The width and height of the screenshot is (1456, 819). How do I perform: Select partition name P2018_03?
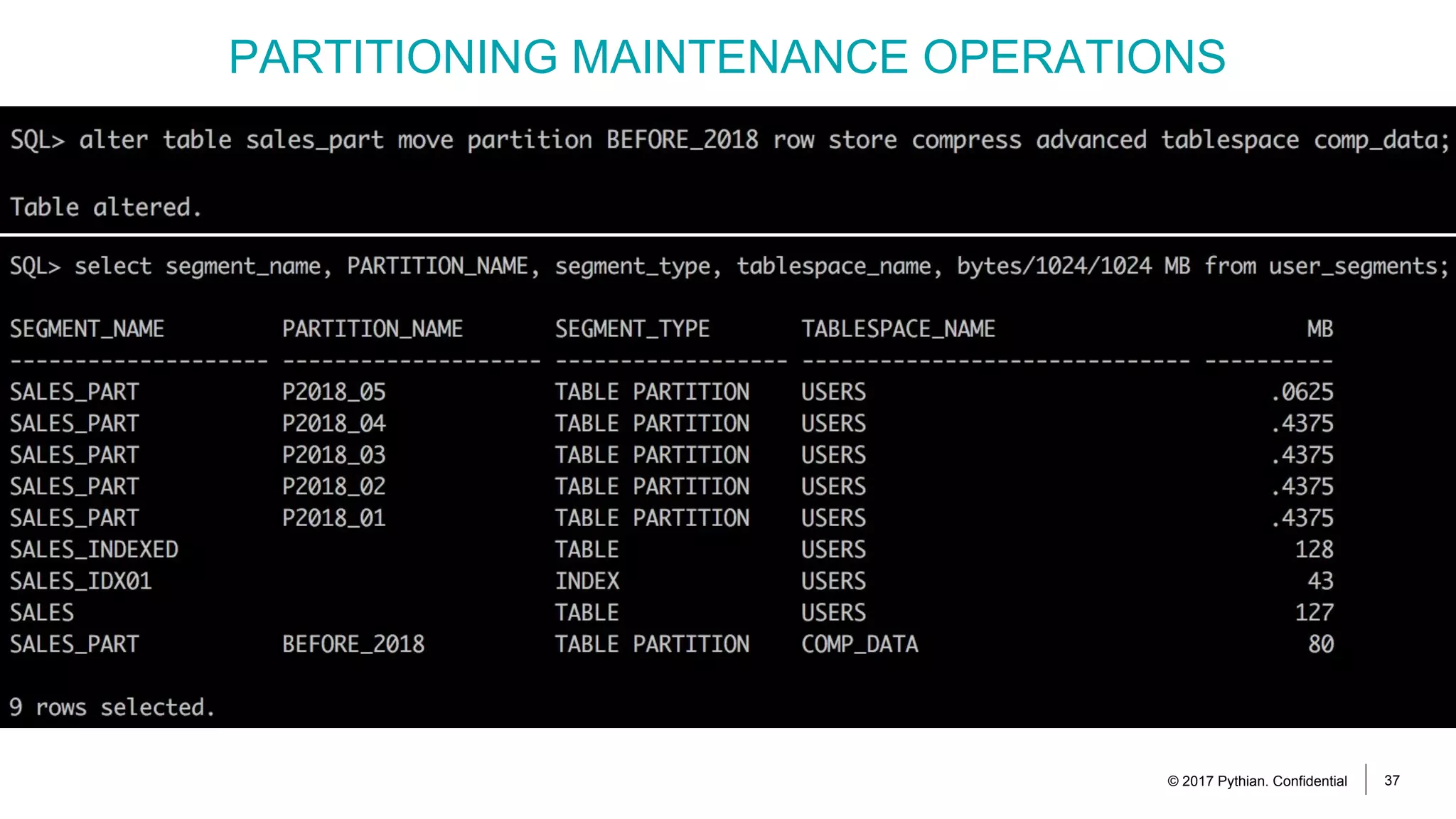tap(333, 455)
